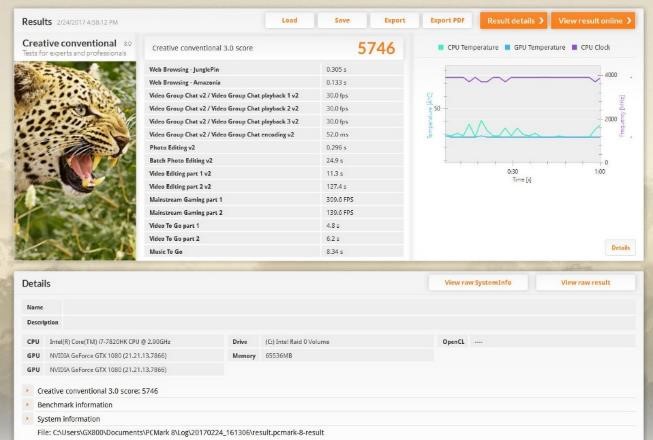Select Video To Go part 1 row
This screenshot has height=440, width=653.
point(274,226)
